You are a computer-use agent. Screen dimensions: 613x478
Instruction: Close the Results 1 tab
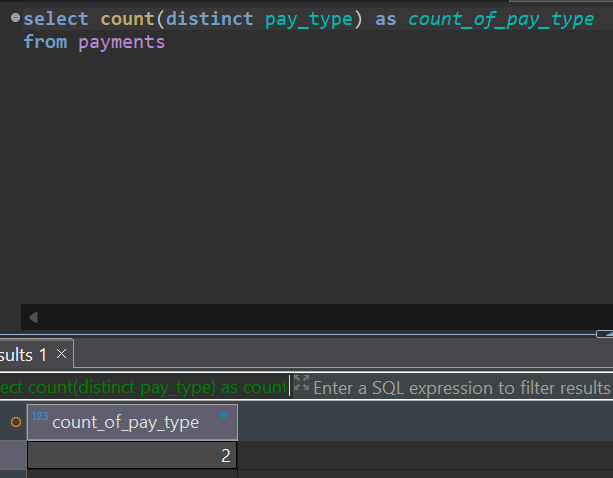(61, 354)
